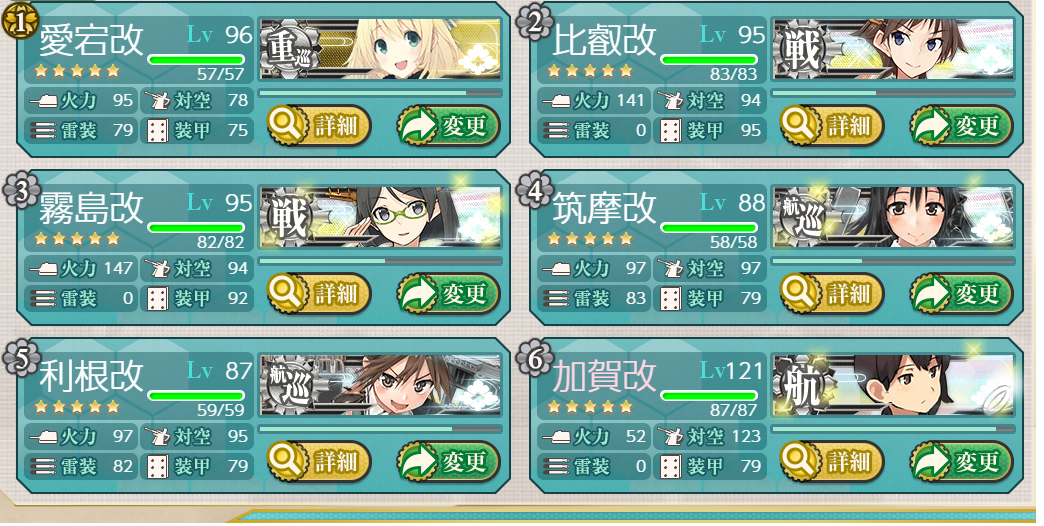Click 変更 on 筑摩改 card
This screenshot has width=1044, height=526.
pyautogui.click(x=961, y=293)
